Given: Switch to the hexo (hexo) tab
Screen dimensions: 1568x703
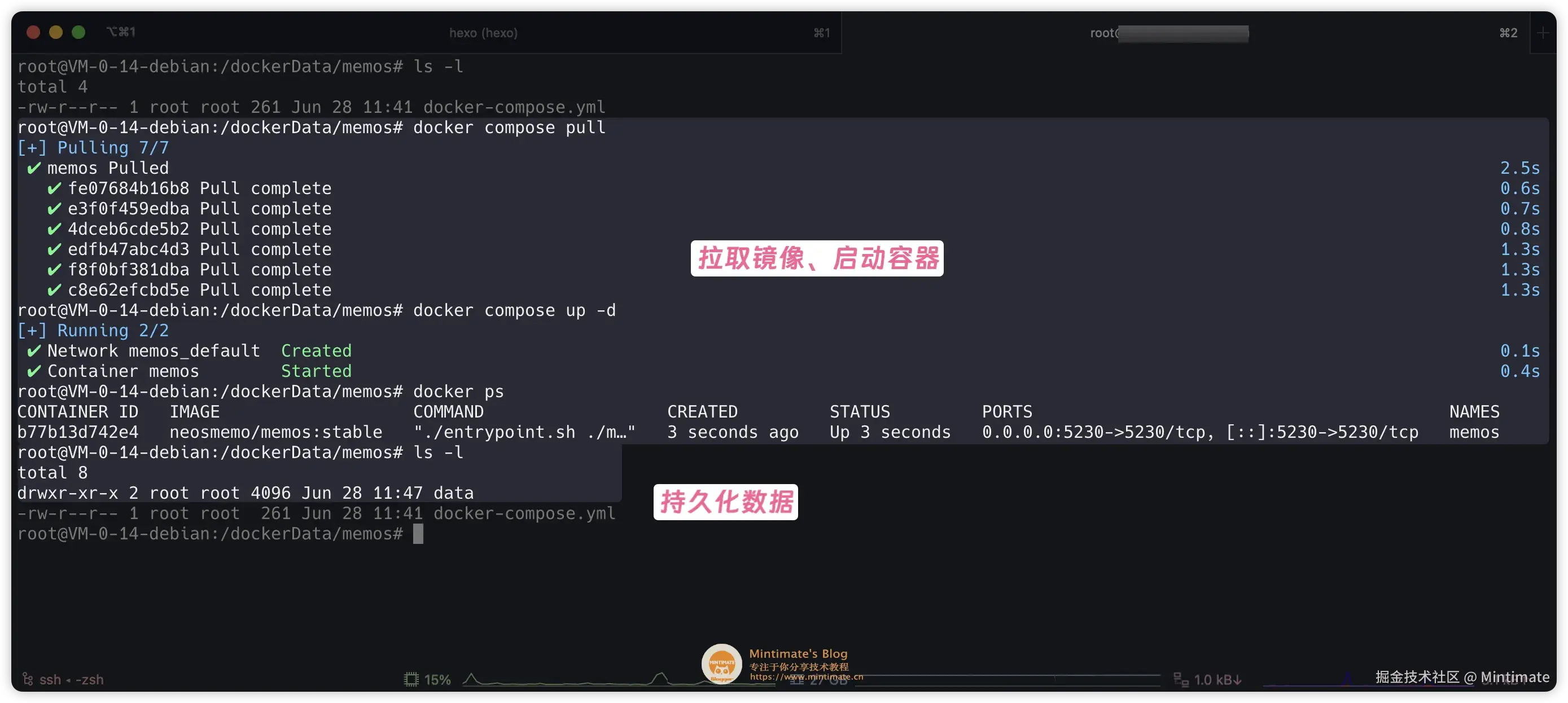Looking at the screenshot, I should (484, 33).
